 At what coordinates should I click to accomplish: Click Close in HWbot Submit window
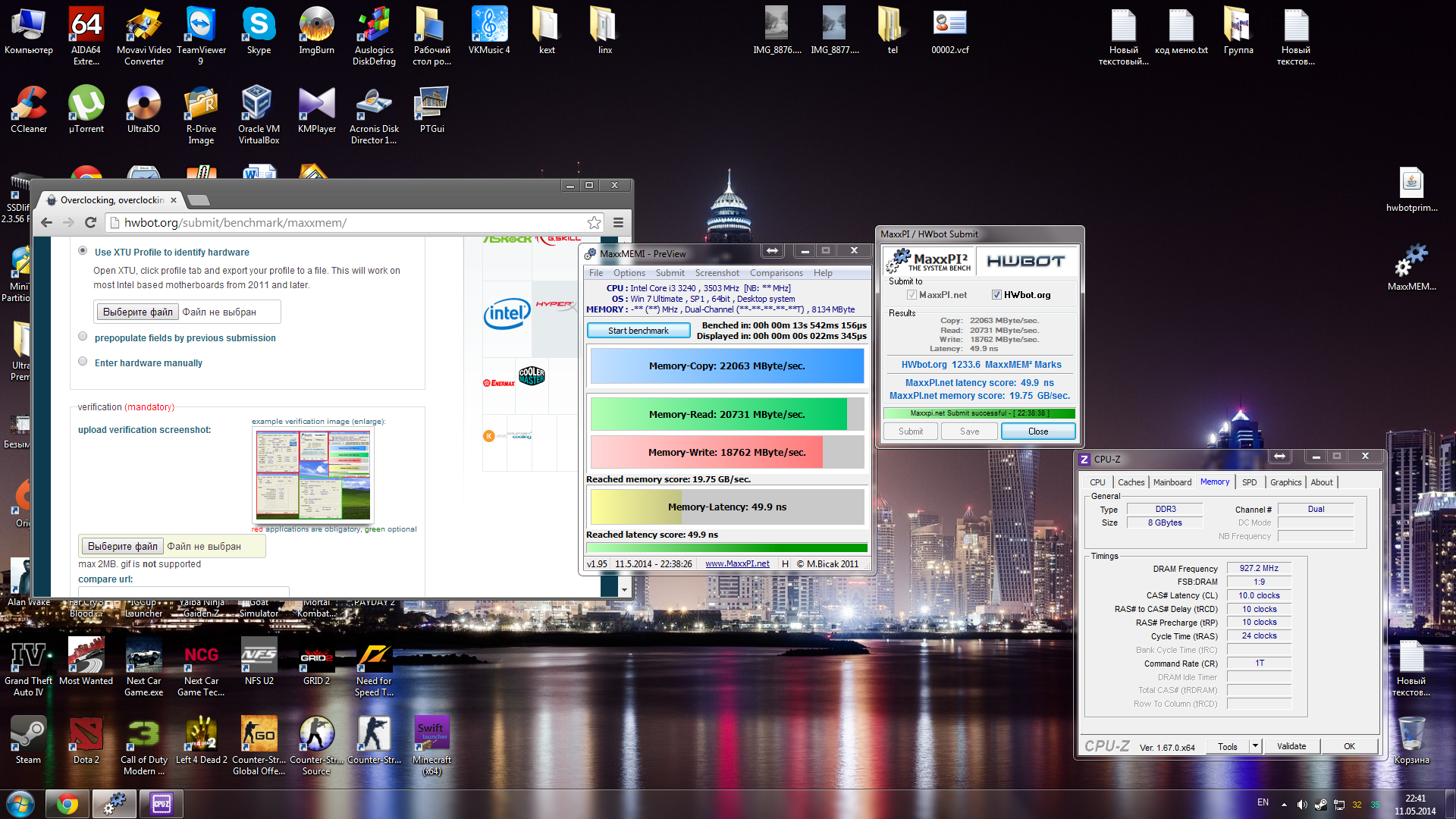[x=1038, y=431]
